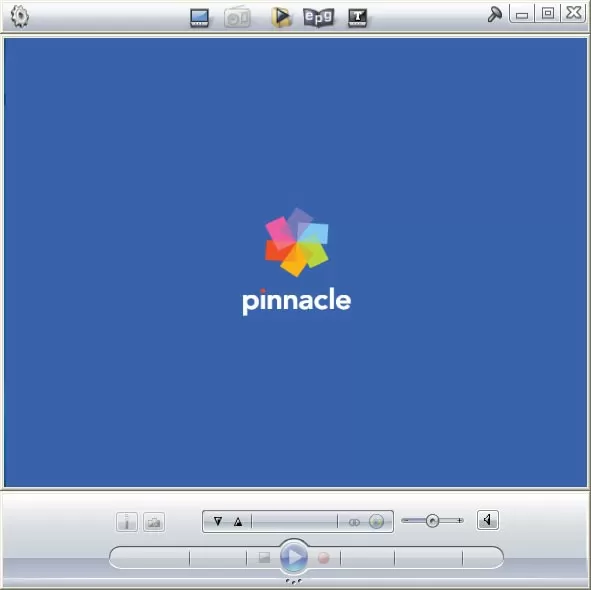Click the channel name display field
This screenshot has height=590, width=591.
pos(294,522)
